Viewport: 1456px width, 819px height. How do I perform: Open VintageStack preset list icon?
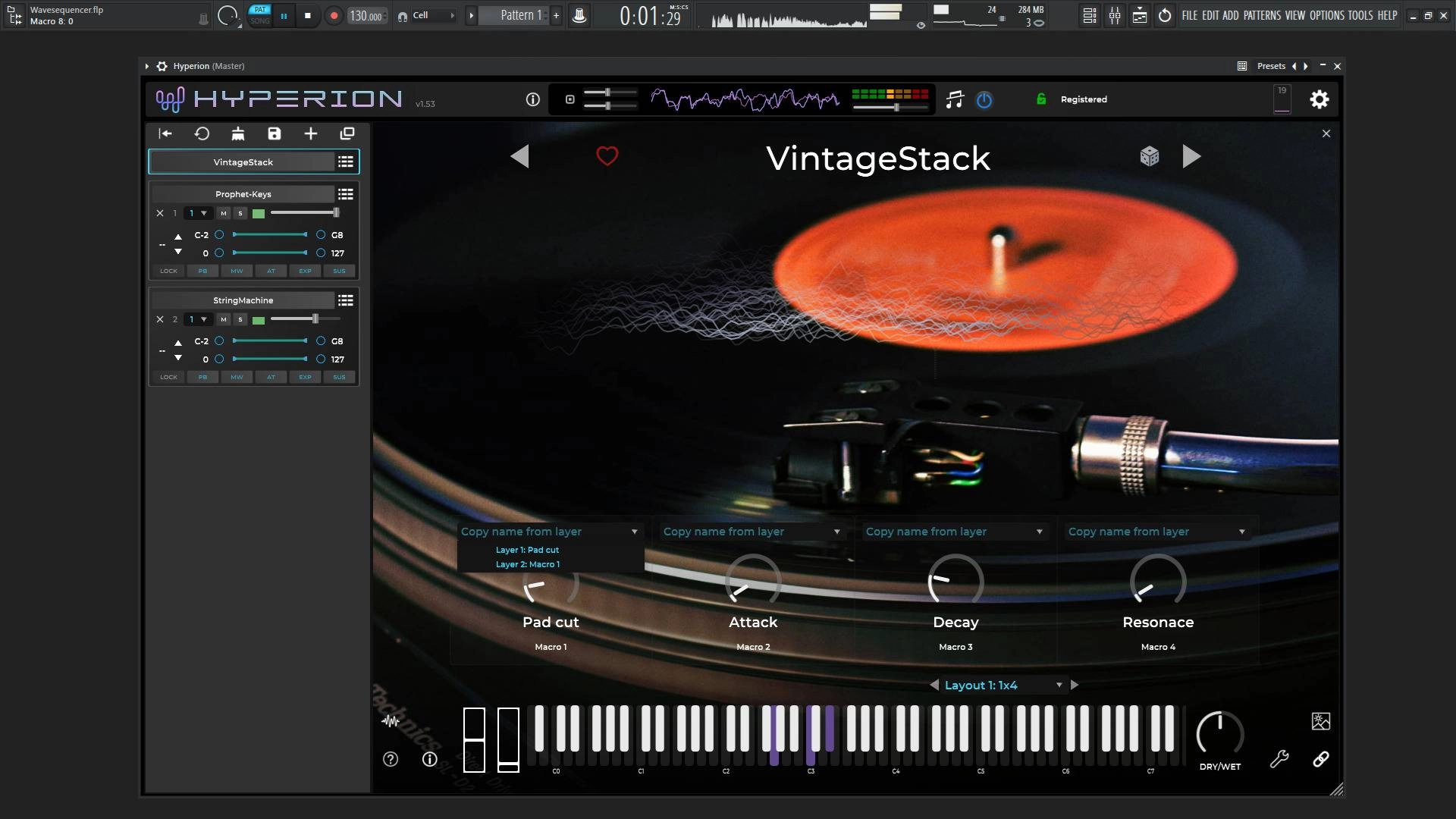[x=346, y=162]
